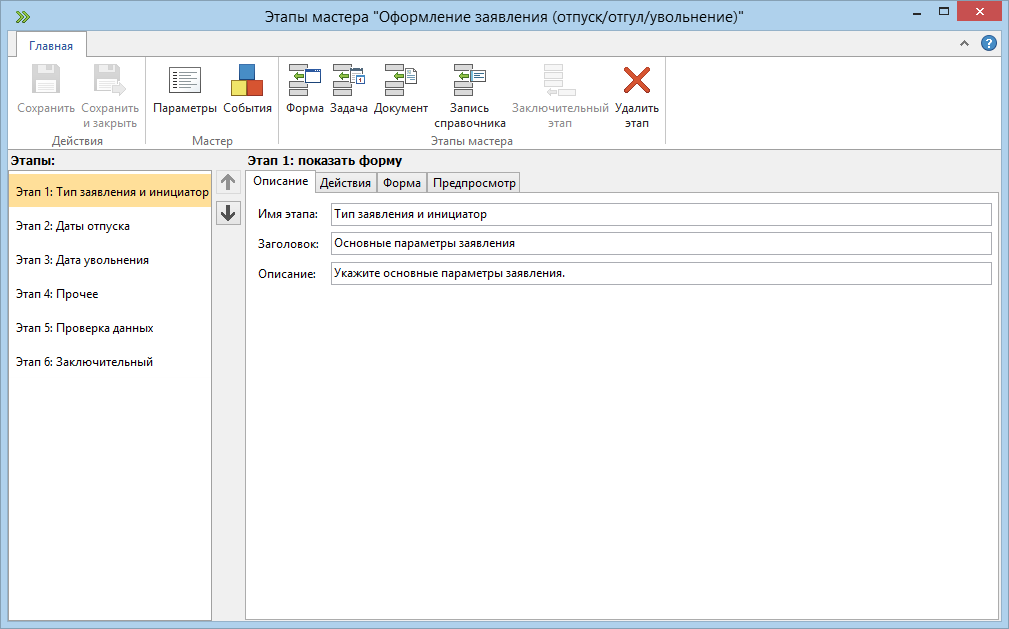Open the Описание tab

tap(281, 182)
